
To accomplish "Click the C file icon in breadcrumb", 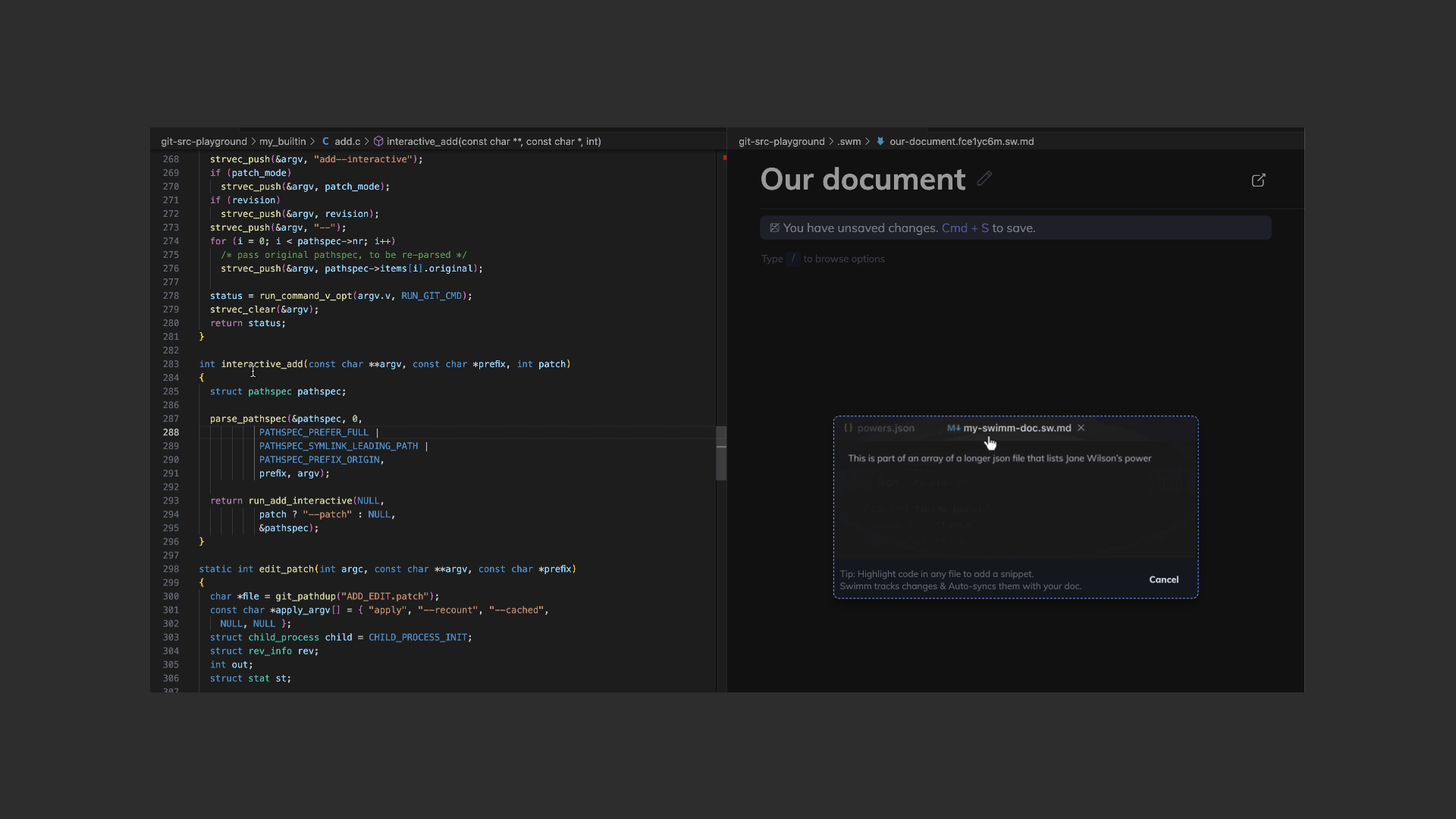I will coord(325,142).
